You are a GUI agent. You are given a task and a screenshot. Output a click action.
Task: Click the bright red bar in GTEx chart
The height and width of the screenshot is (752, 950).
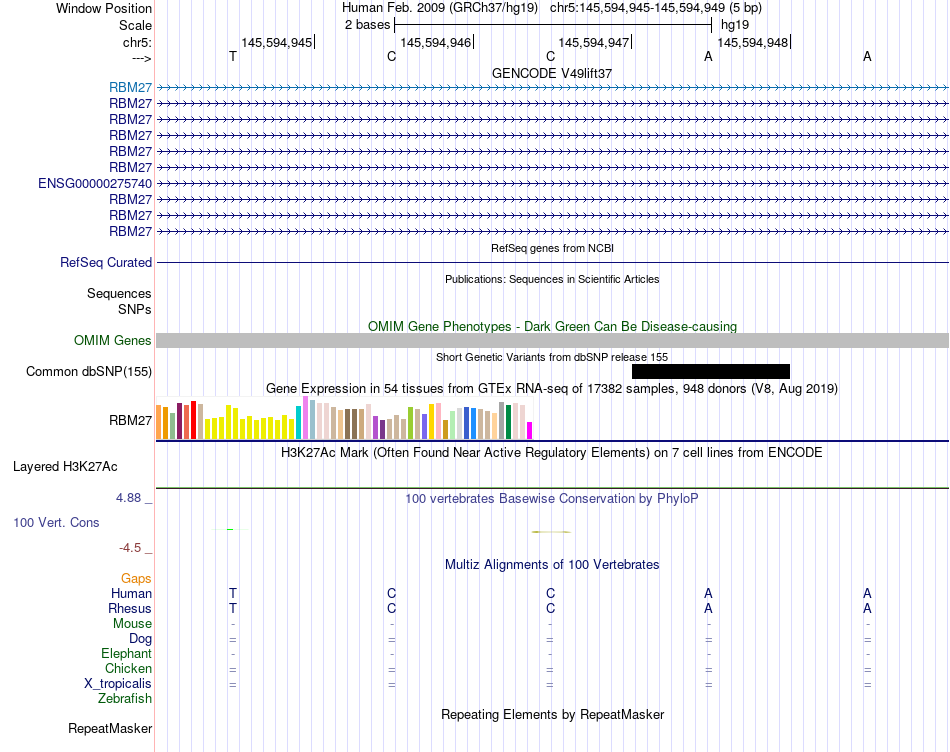[193, 420]
